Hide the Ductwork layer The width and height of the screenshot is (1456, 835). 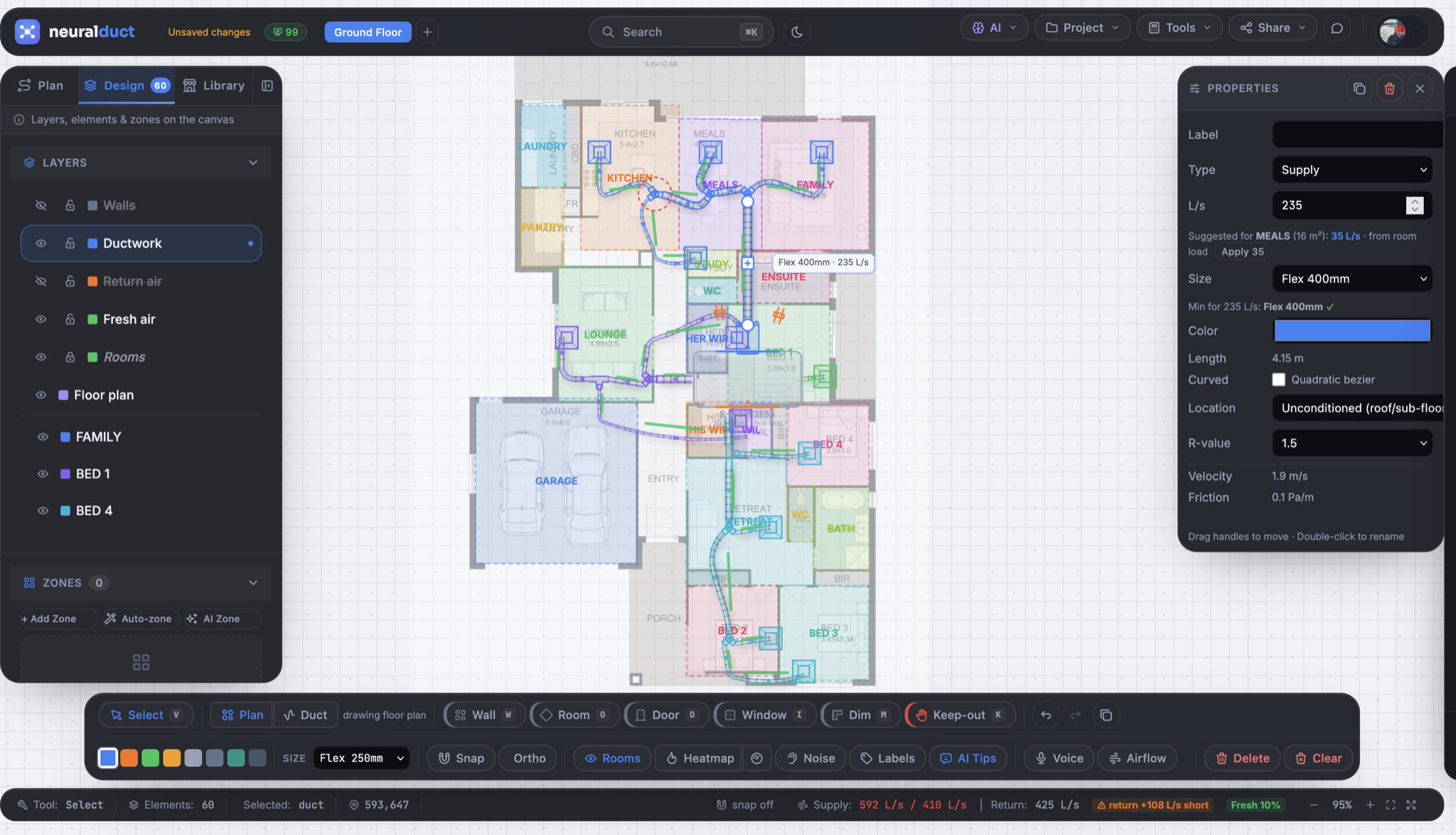click(41, 243)
